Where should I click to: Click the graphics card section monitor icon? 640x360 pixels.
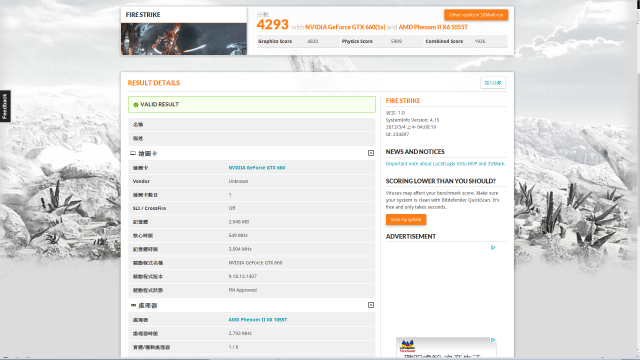pyautogui.click(x=133, y=153)
